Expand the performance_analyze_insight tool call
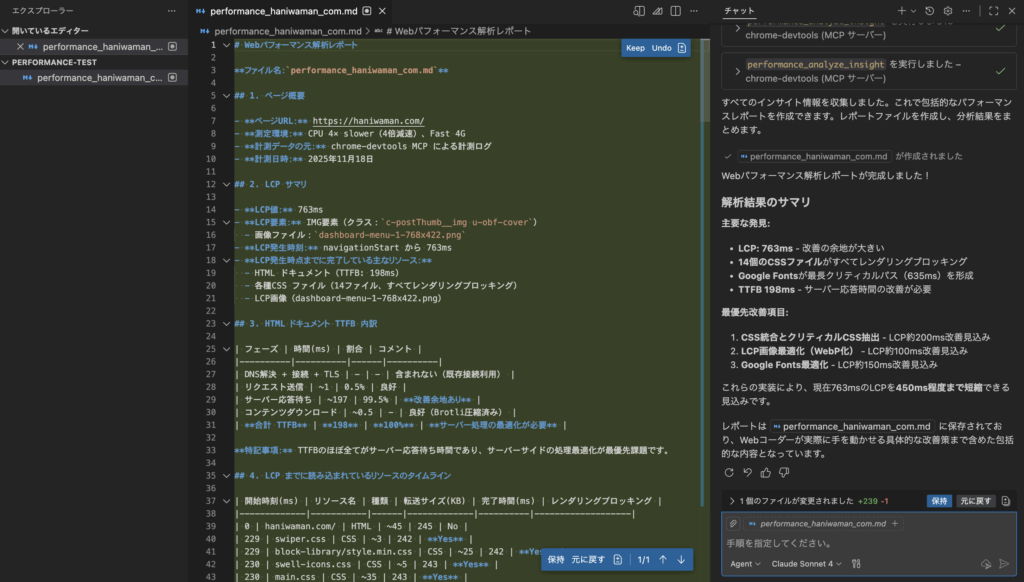The height and width of the screenshot is (582, 1024). point(738,70)
